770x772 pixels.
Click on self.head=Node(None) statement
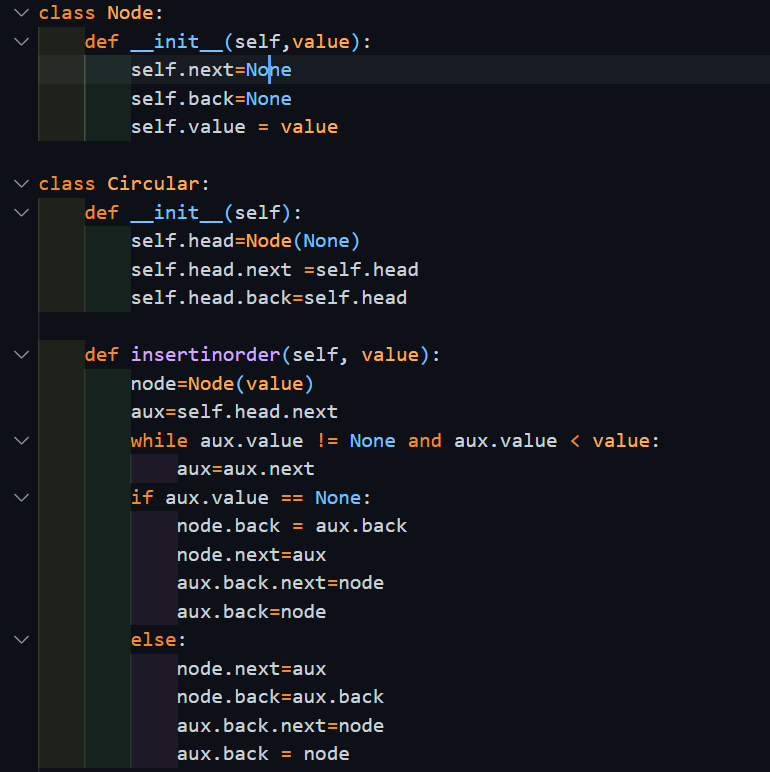[245, 241]
